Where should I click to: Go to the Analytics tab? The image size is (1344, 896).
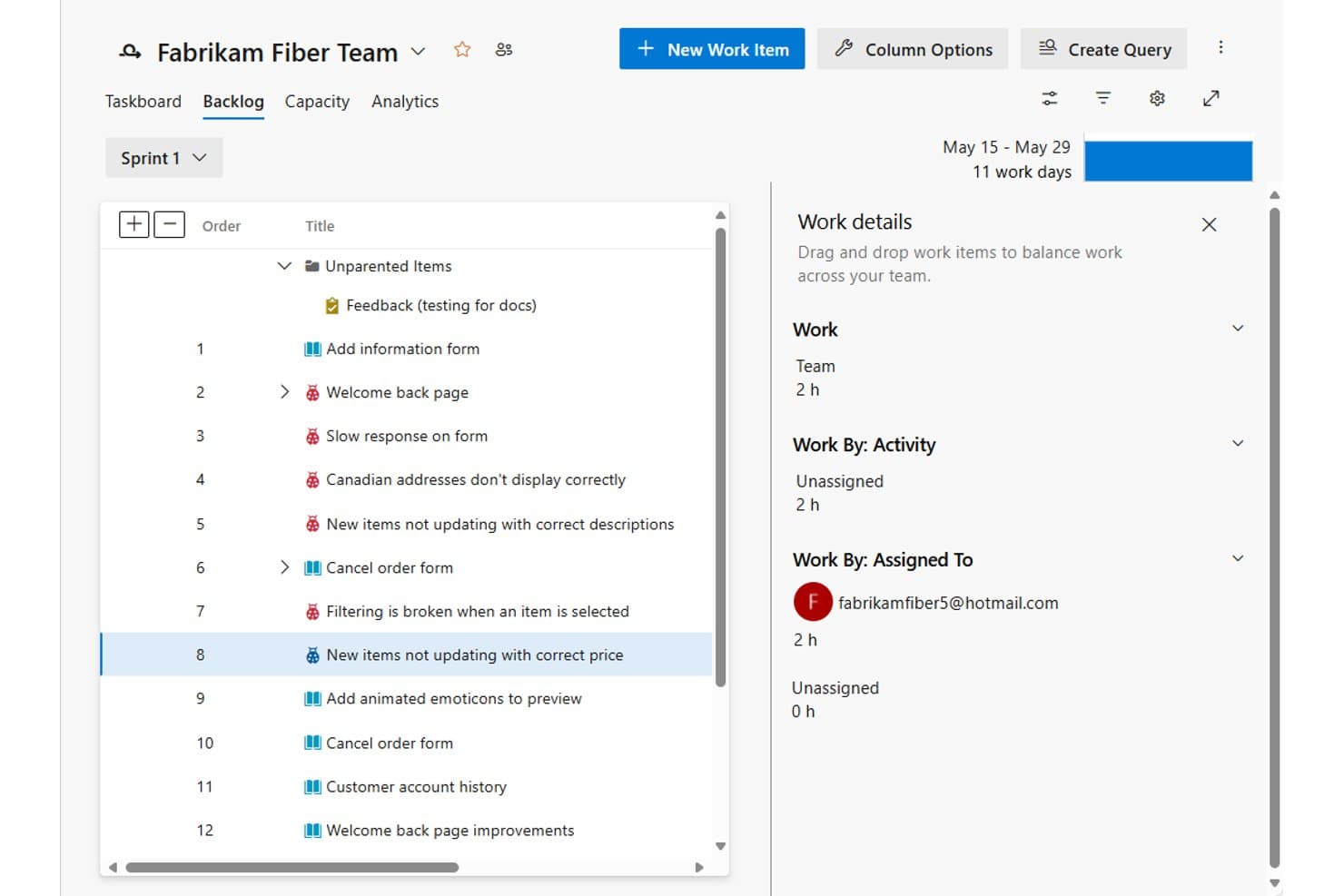(x=405, y=102)
